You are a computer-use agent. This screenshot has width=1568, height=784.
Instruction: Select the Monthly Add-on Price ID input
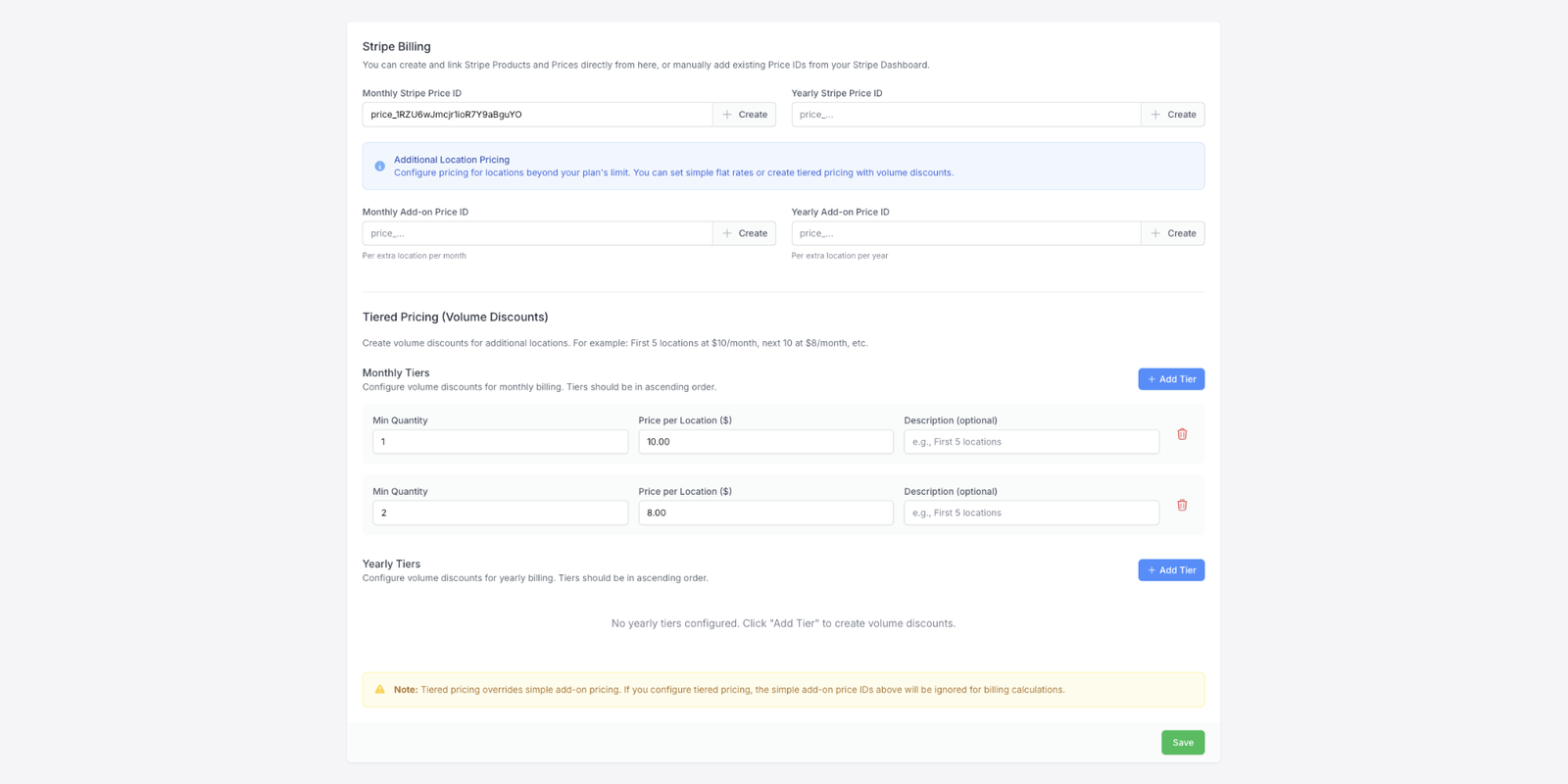(x=537, y=233)
